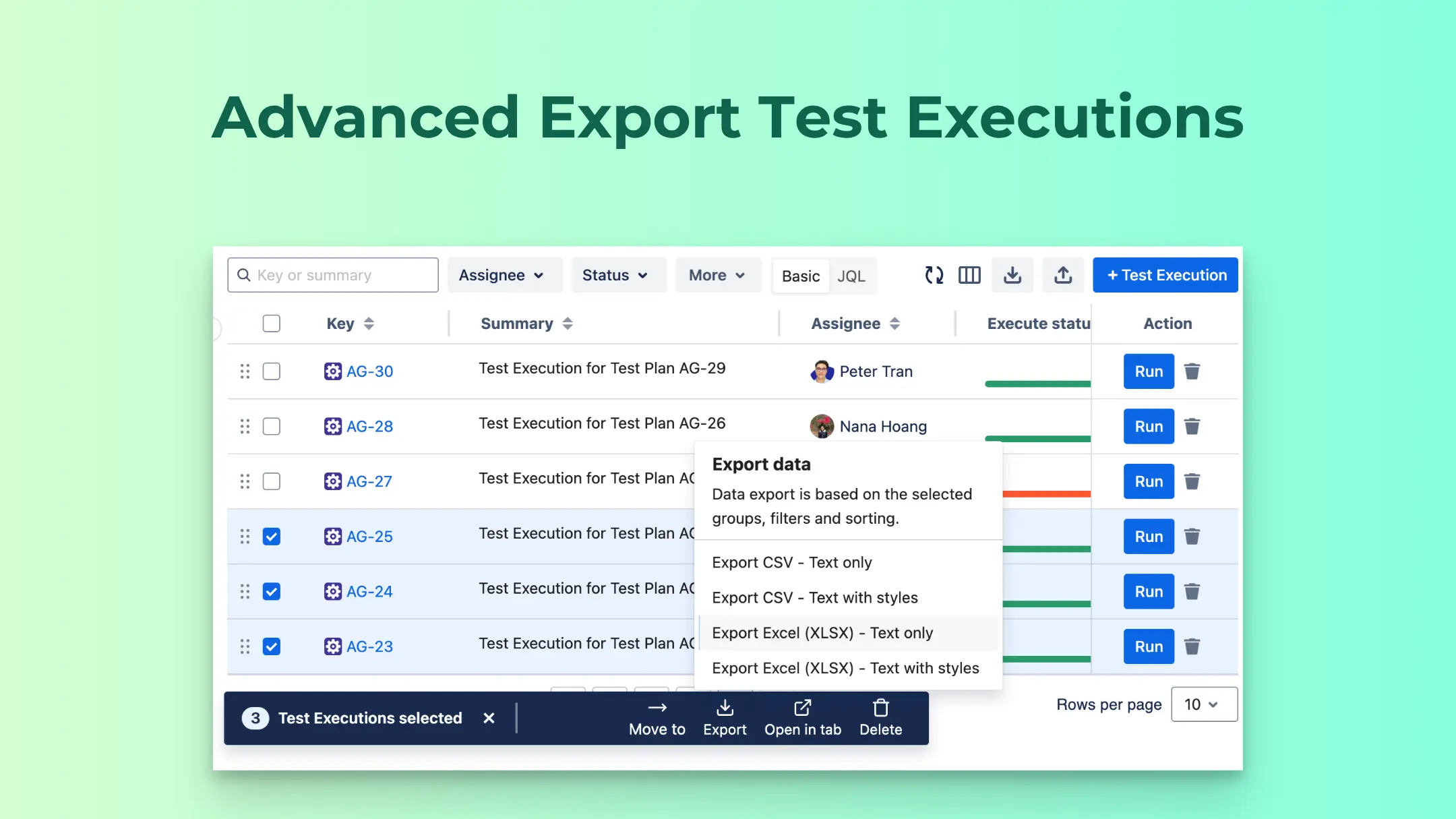Uncheck the AG-25 row checkbox

[x=272, y=537]
